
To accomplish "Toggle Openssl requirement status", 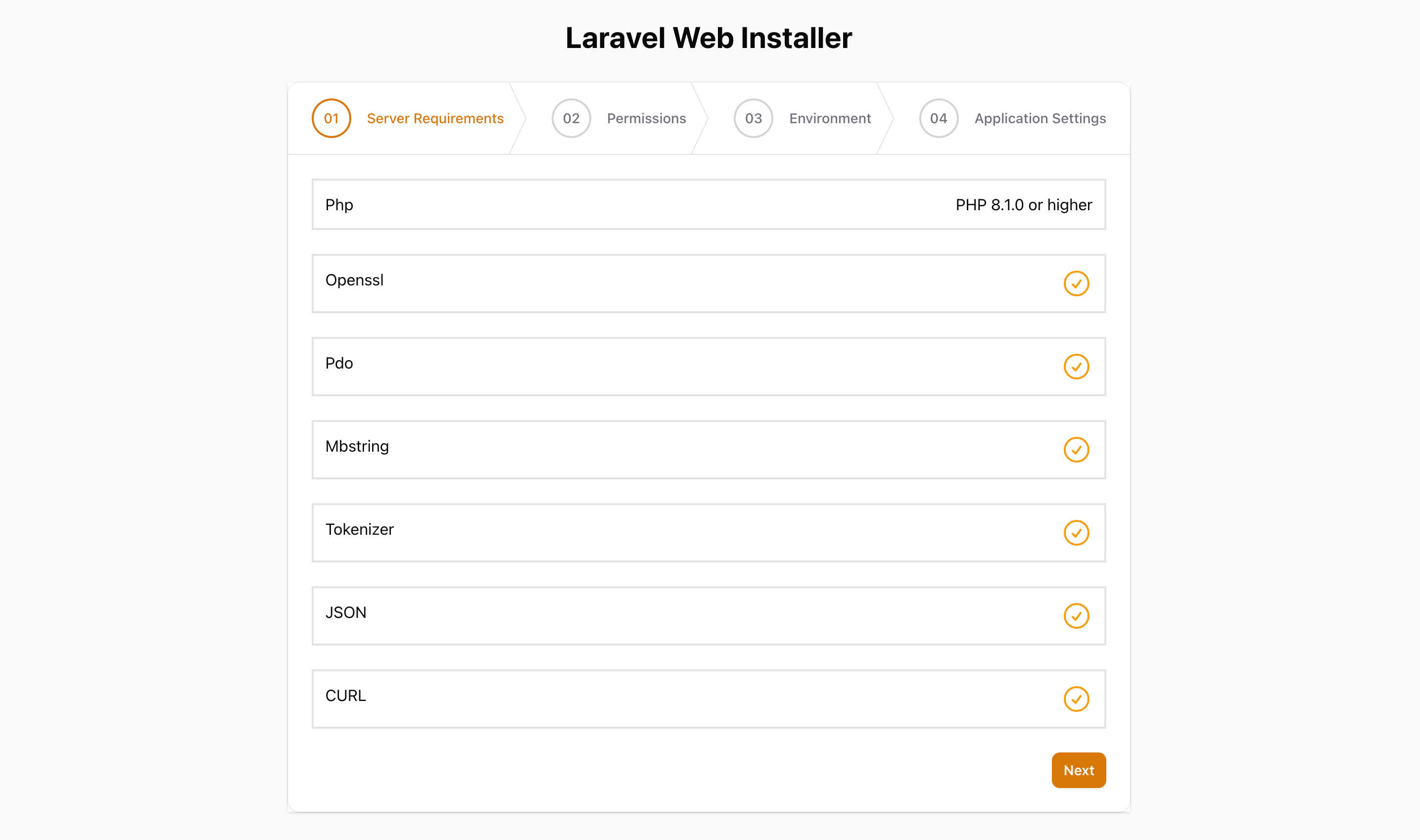I will pos(1077,283).
